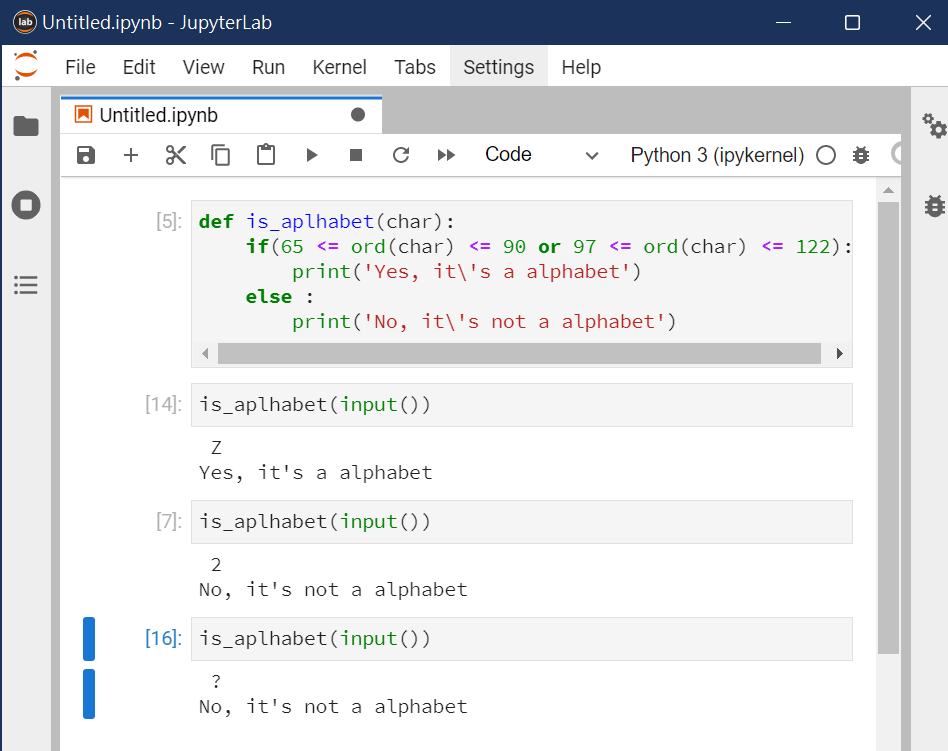Click into cell [14] code input
The image size is (948, 751).
point(522,405)
